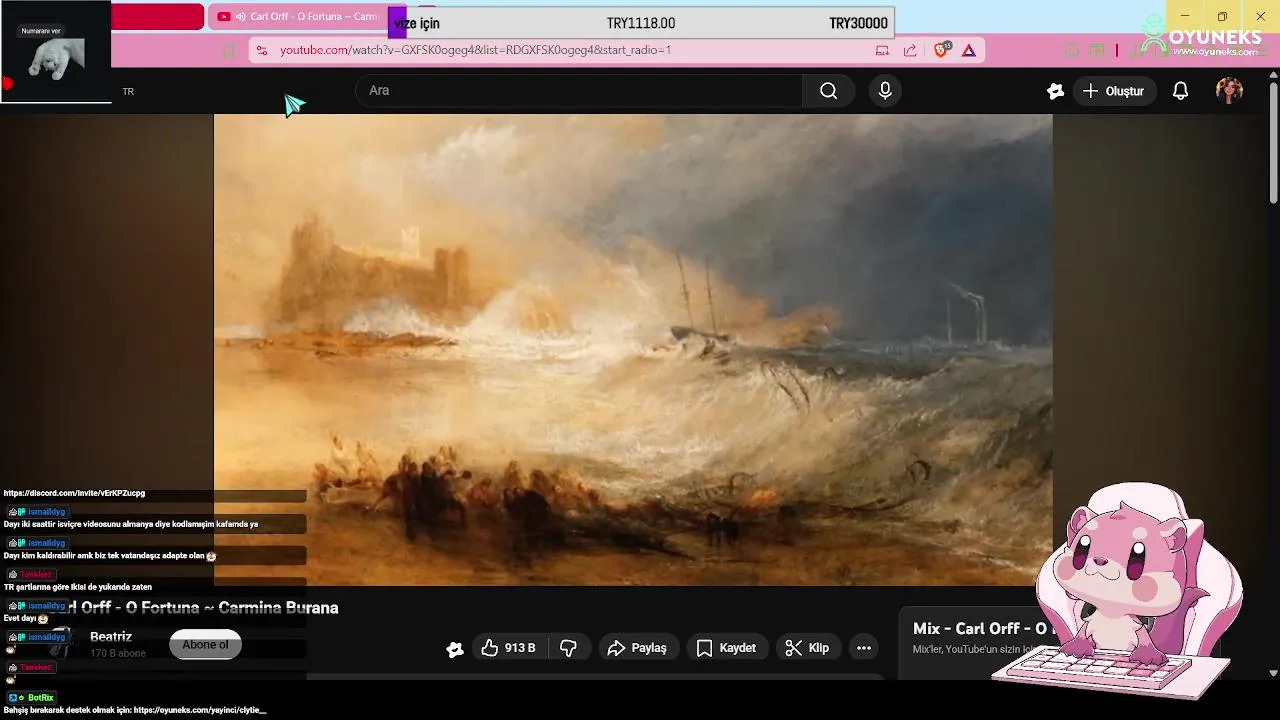Open the Brave Shields lion icon
The height and width of the screenshot is (720, 1280).
940,50
